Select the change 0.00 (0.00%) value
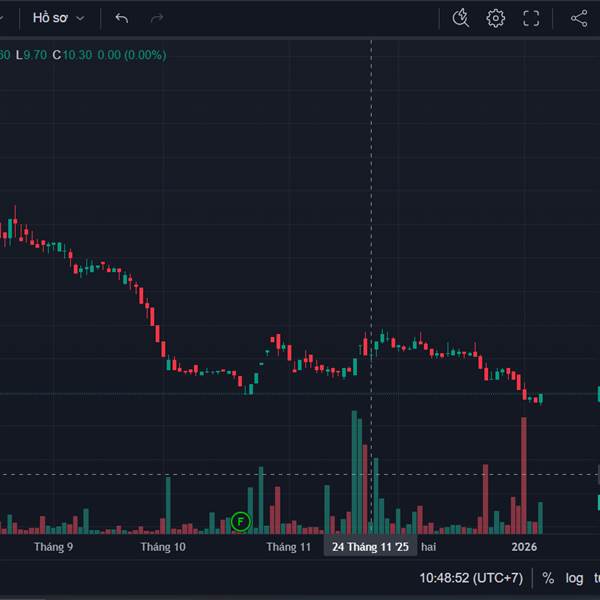The height and width of the screenshot is (600, 600). click(x=132, y=55)
